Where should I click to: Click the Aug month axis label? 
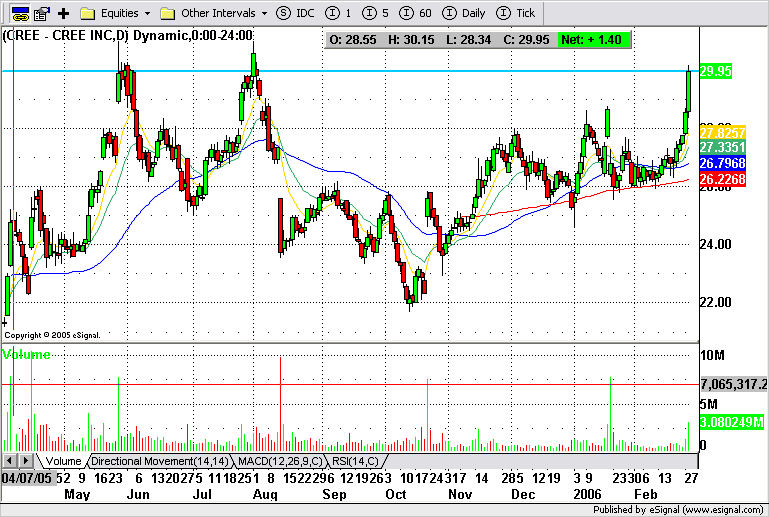[x=265, y=494]
